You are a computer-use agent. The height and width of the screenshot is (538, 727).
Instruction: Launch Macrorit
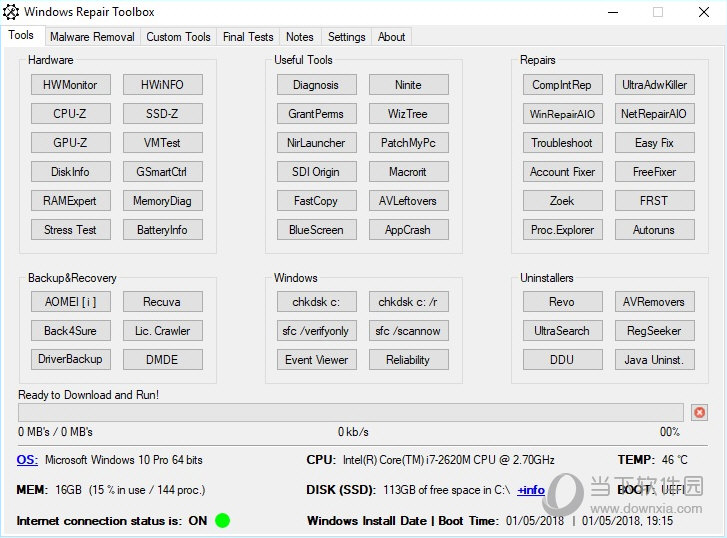(408, 172)
